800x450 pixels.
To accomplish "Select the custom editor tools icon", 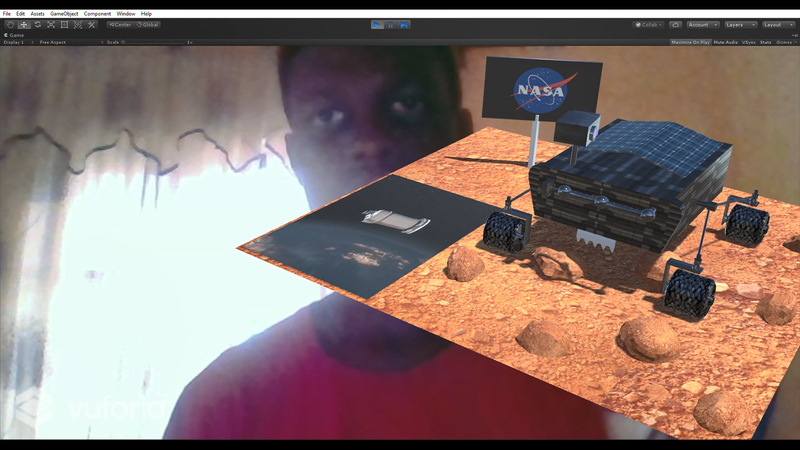I will click(x=92, y=24).
